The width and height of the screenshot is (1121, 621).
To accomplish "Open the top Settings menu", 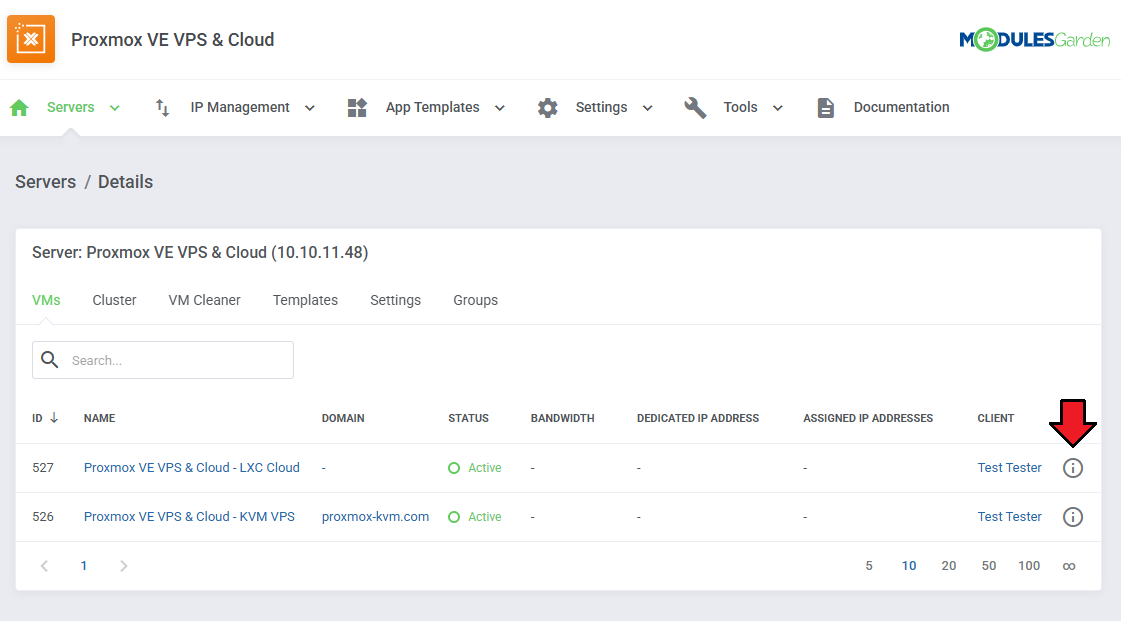I will [601, 107].
